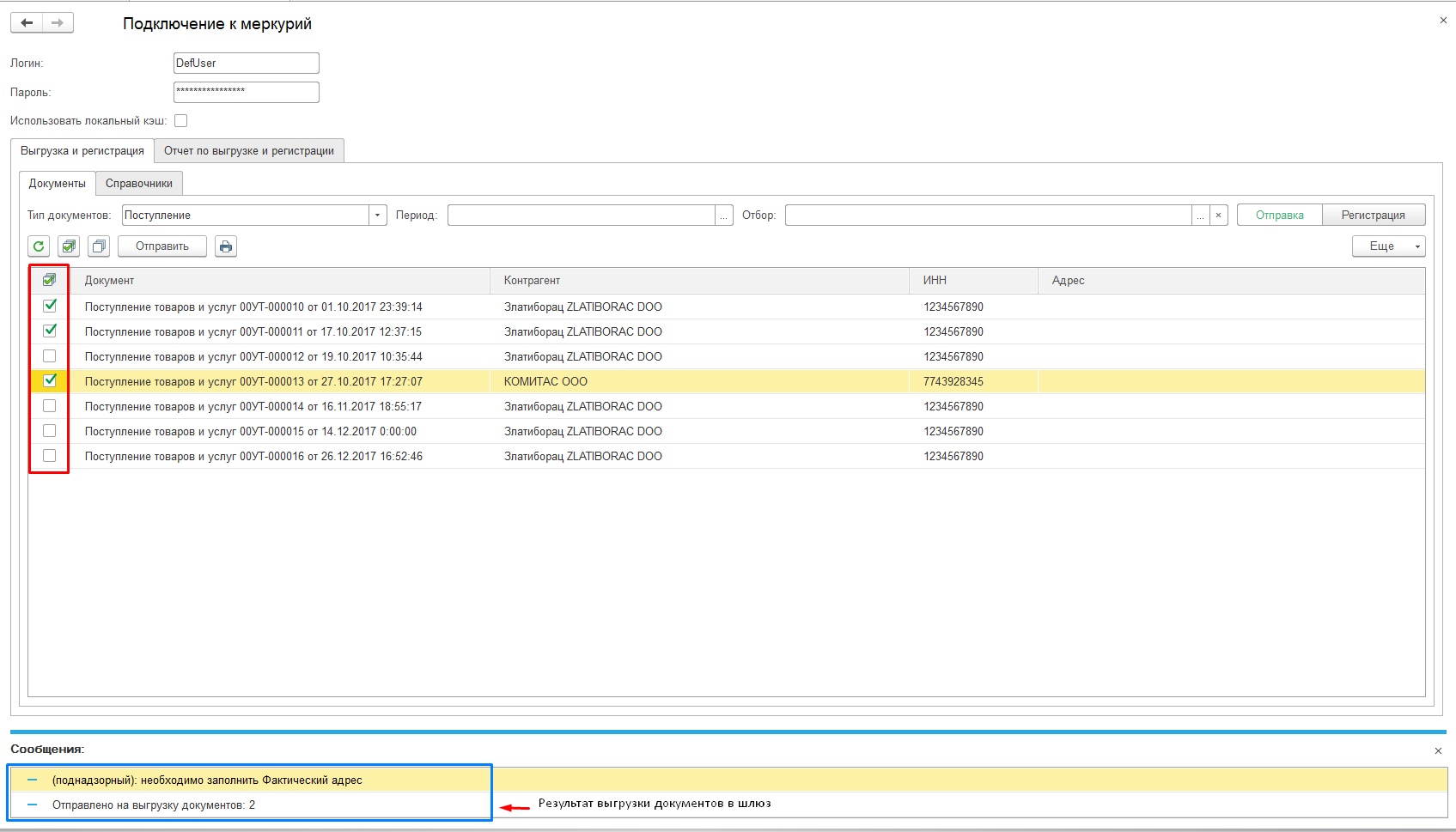
Task: Click the green refresh icon
Action: click(39, 246)
